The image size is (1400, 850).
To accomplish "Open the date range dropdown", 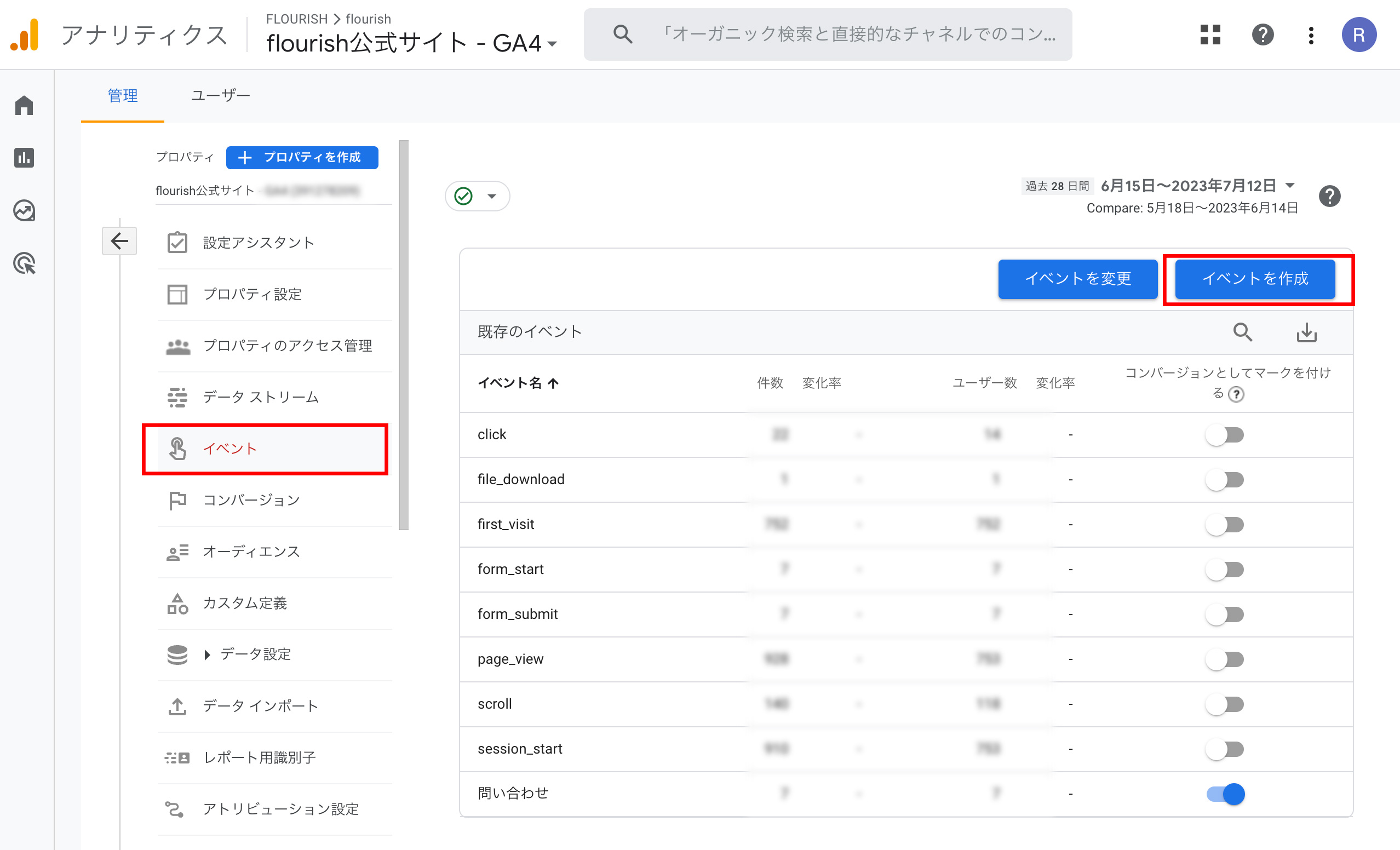I will click(x=1198, y=186).
